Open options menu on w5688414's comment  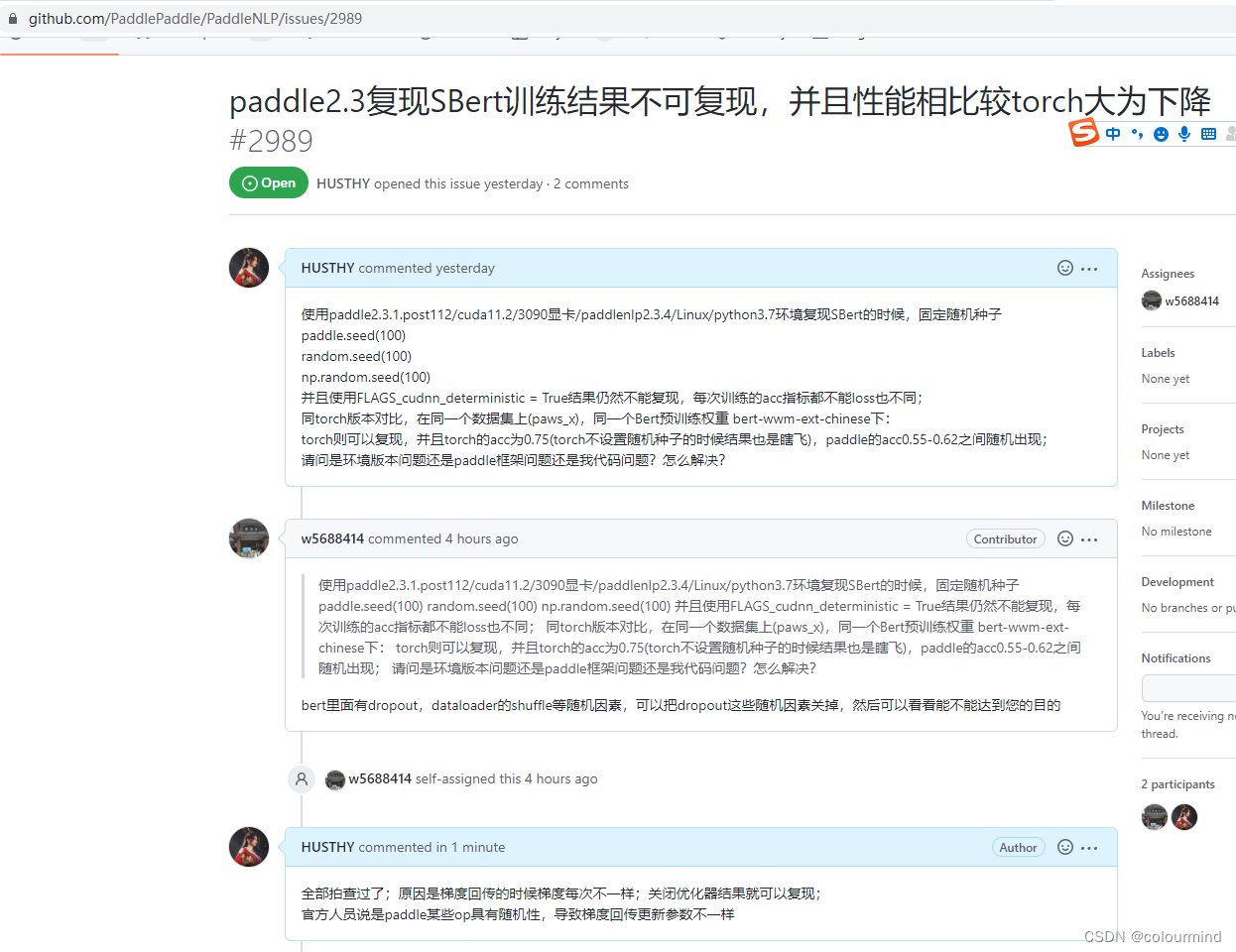tap(1089, 539)
